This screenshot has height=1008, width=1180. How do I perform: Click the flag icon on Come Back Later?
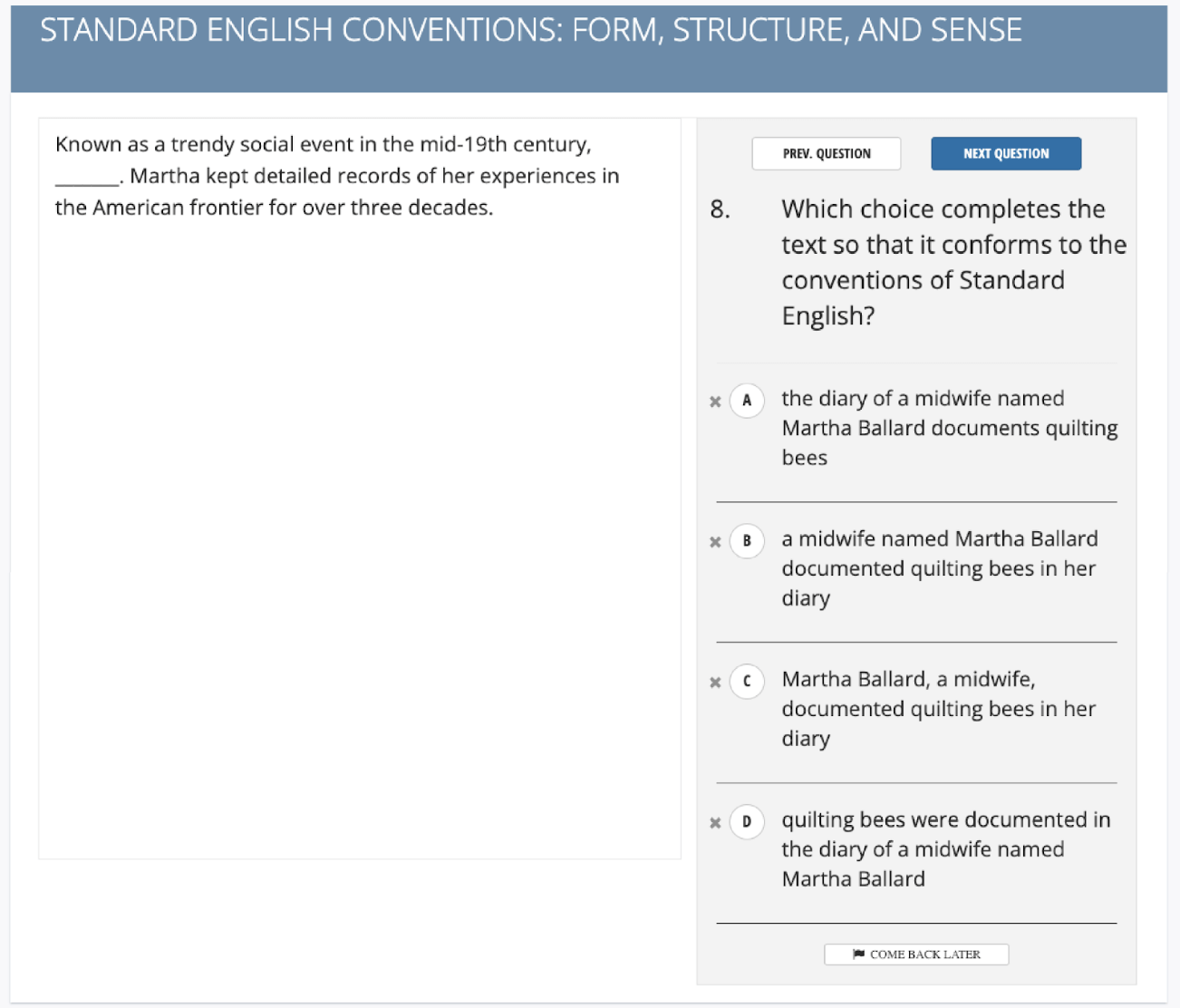coord(857,953)
